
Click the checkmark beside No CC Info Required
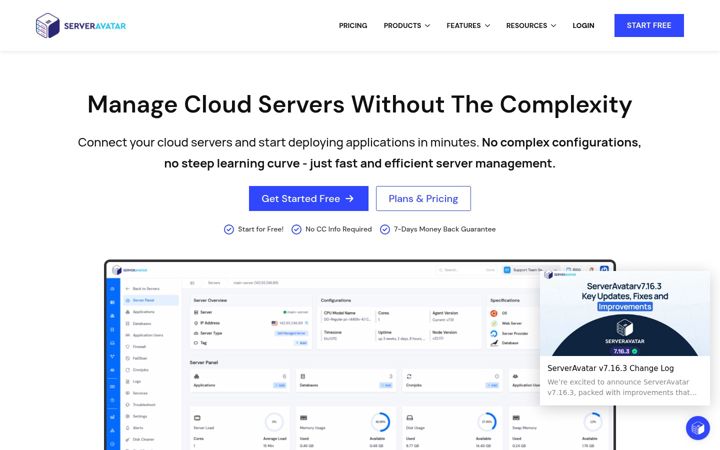(297, 229)
